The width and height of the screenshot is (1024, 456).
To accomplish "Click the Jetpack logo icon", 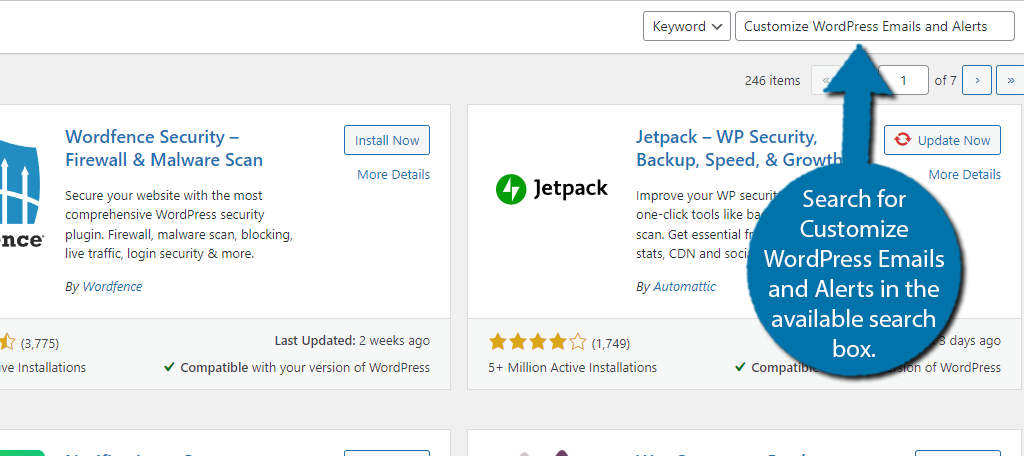I will click(552, 188).
